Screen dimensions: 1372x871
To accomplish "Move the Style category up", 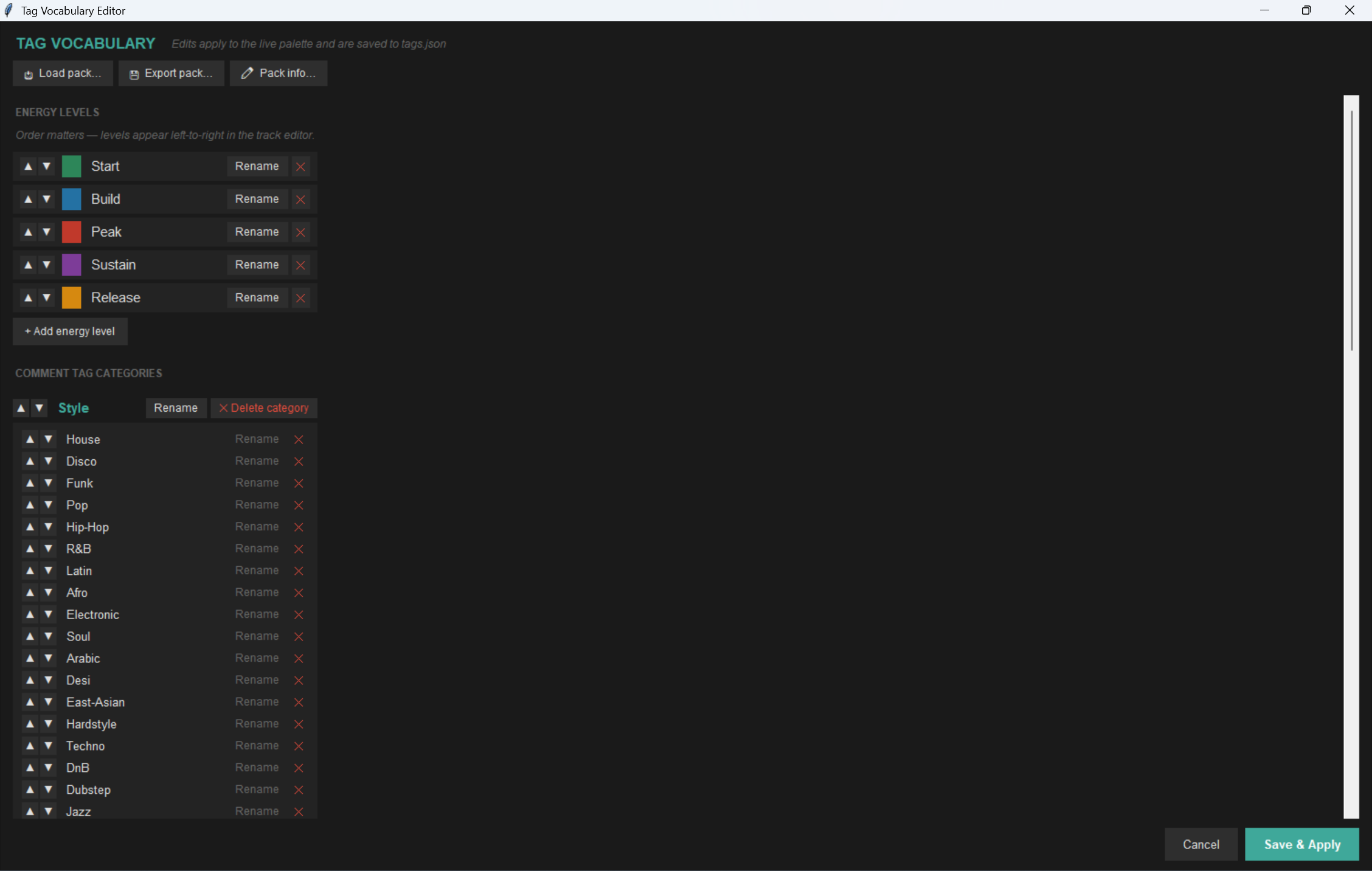I will point(21,408).
